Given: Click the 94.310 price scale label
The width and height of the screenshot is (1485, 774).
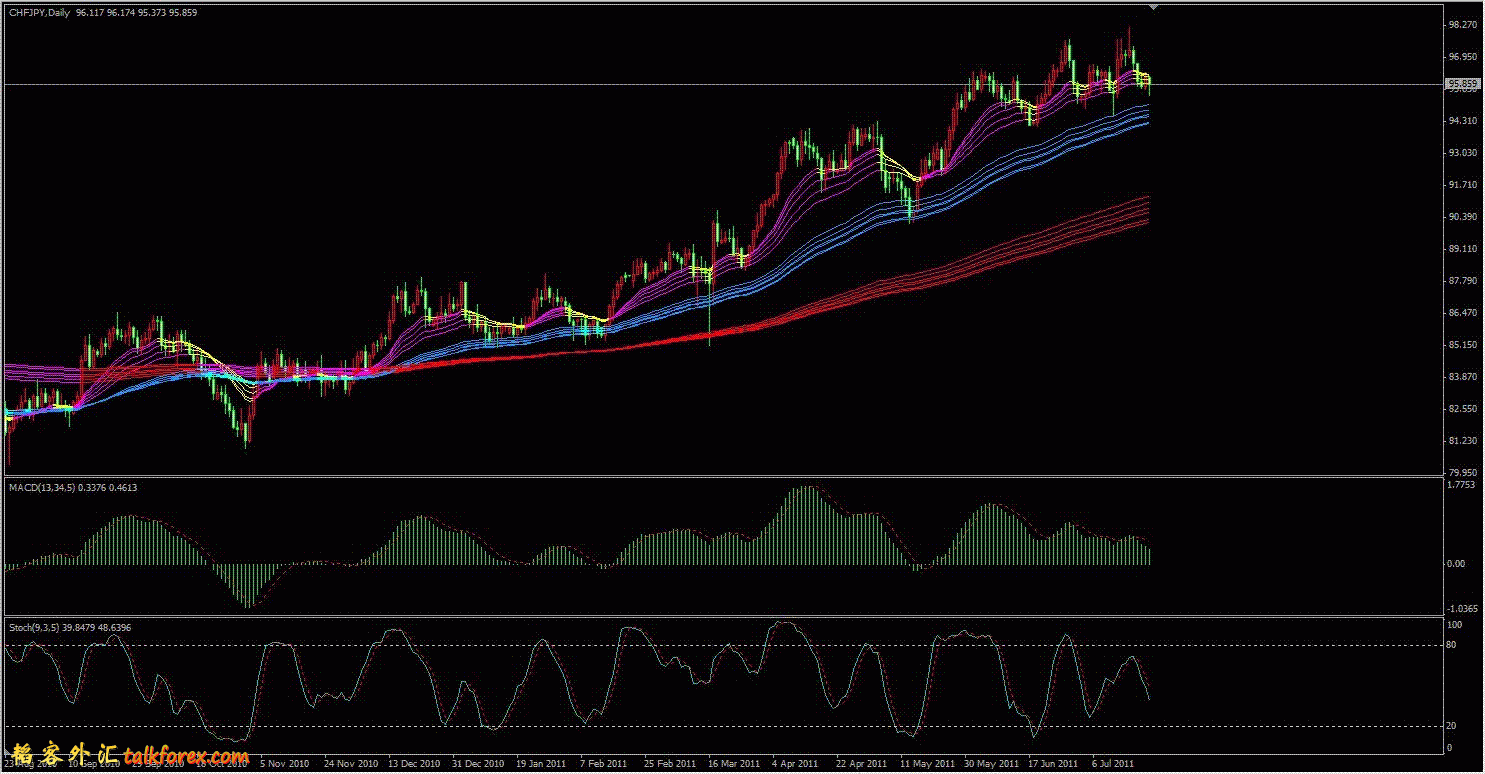Looking at the screenshot, I should pyautogui.click(x=1463, y=121).
